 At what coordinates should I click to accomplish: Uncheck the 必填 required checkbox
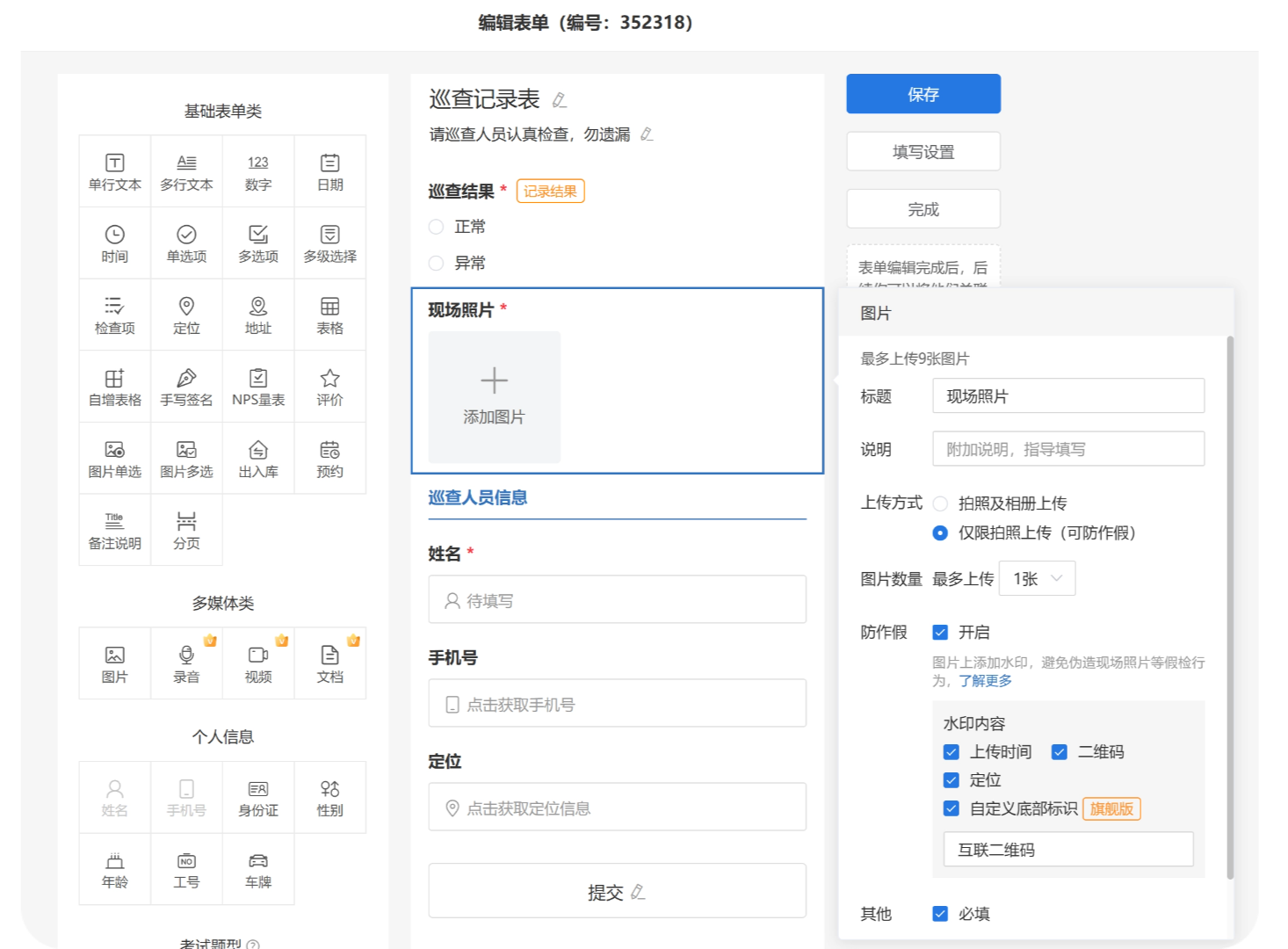click(x=940, y=914)
